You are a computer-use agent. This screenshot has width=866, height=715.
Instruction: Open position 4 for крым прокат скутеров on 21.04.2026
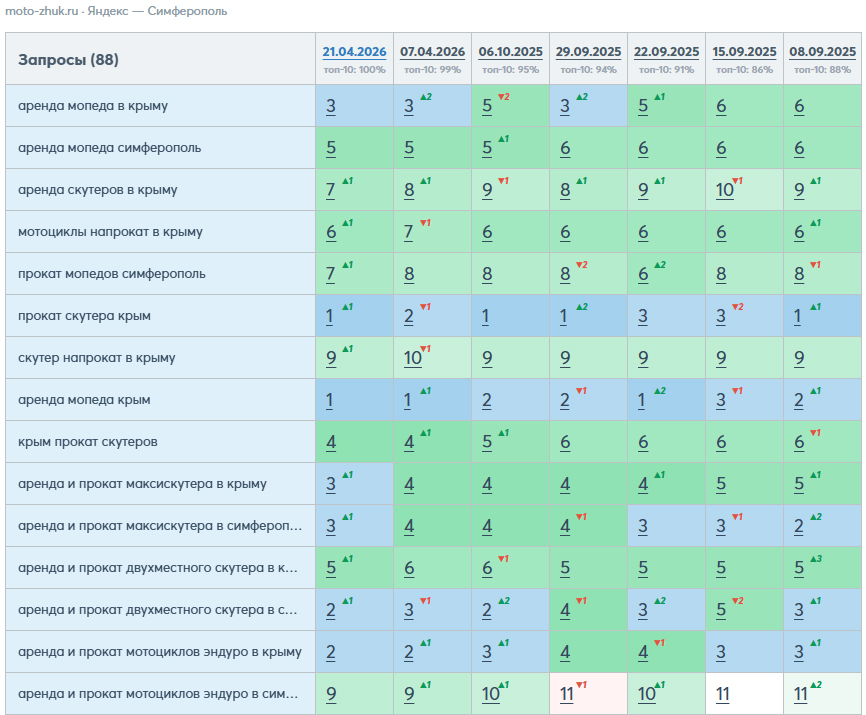331,442
